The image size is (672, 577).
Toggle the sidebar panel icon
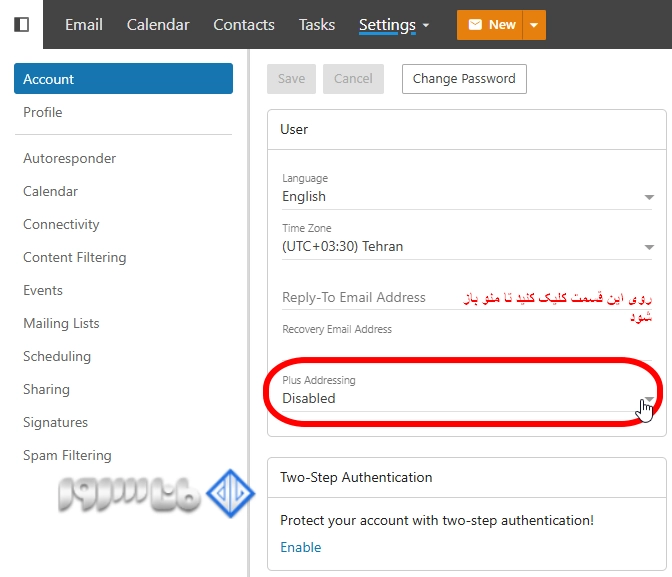click(21, 24)
